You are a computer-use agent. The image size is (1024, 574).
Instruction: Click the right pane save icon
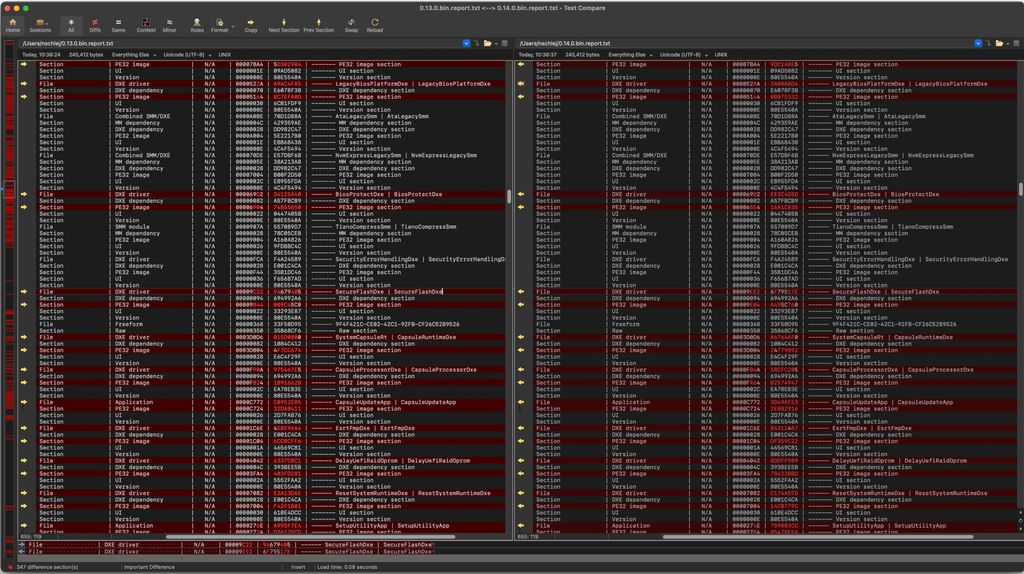[x=1016, y=43]
